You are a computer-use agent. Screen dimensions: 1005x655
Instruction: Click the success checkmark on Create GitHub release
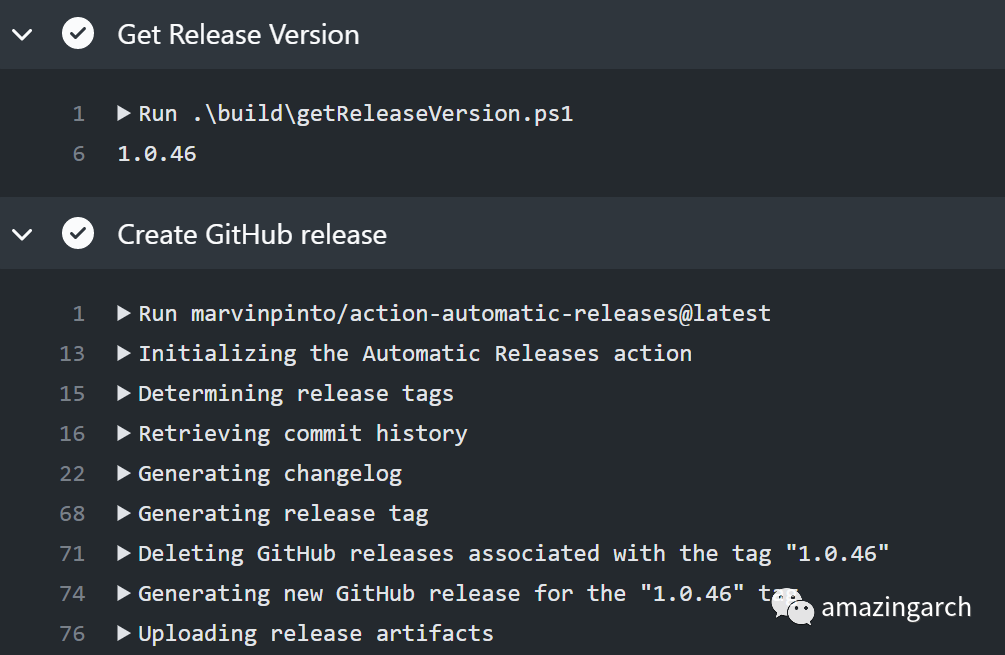77,234
